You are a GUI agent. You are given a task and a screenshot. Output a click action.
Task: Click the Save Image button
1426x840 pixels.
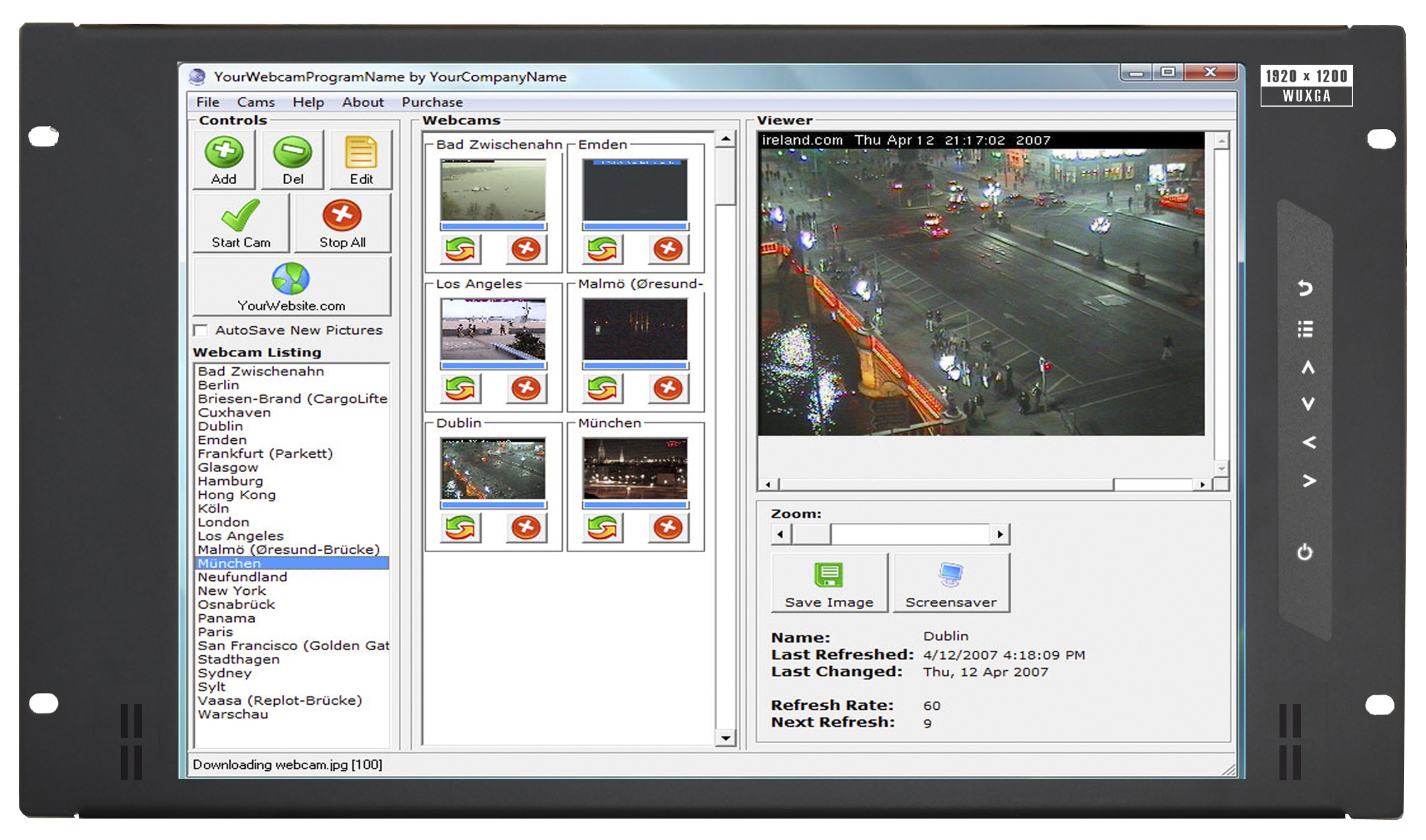[x=829, y=583]
